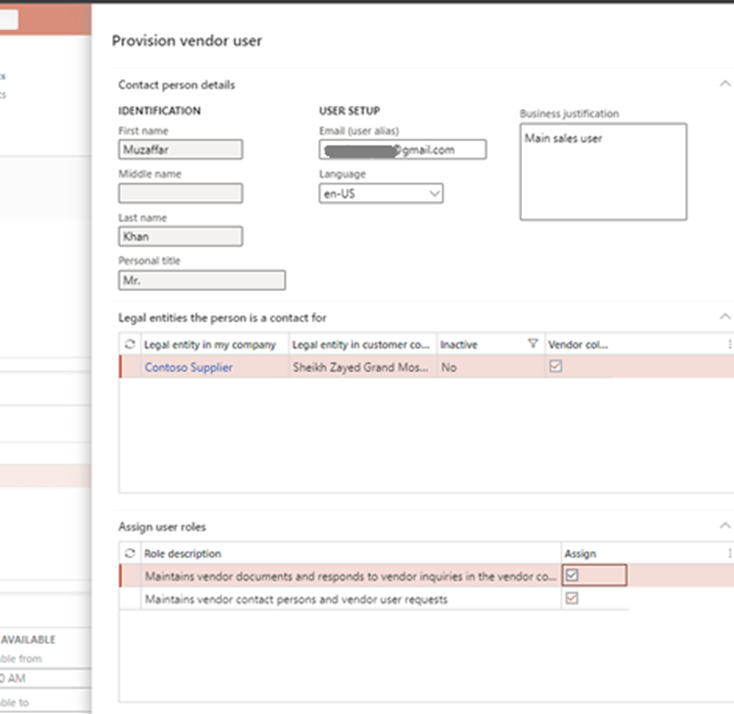Sort by Legal entity in my company column

click(212, 344)
